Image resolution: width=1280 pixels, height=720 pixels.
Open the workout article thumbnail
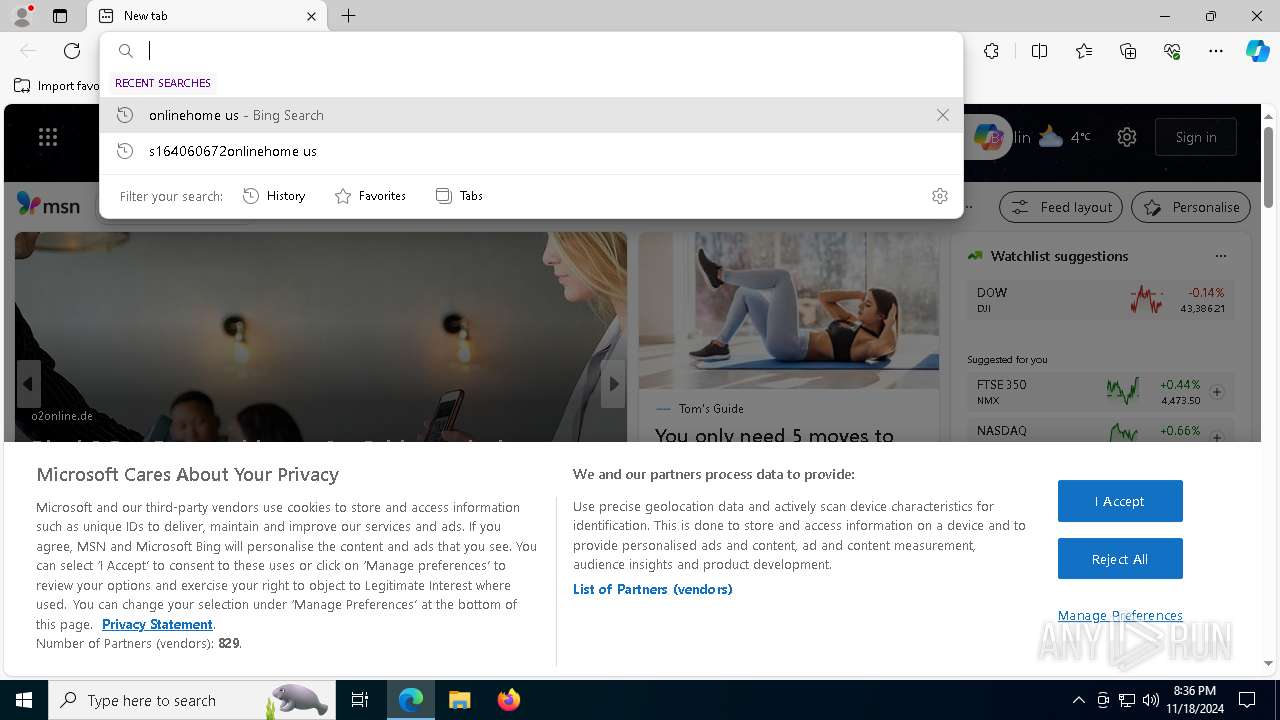[x=789, y=310]
